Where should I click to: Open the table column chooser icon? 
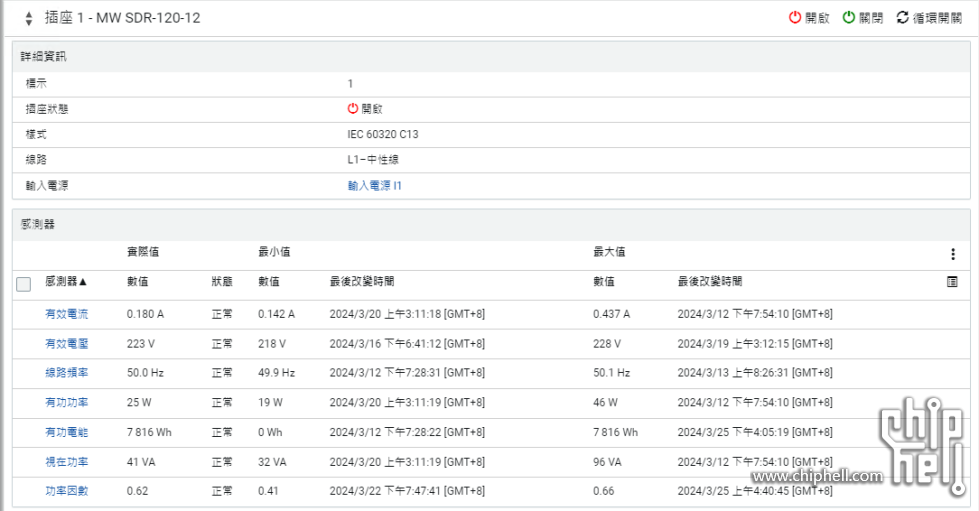tap(952, 282)
